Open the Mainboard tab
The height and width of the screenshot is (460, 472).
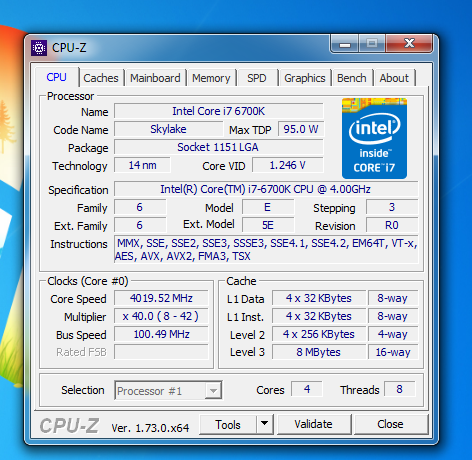(x=155, y=78)
